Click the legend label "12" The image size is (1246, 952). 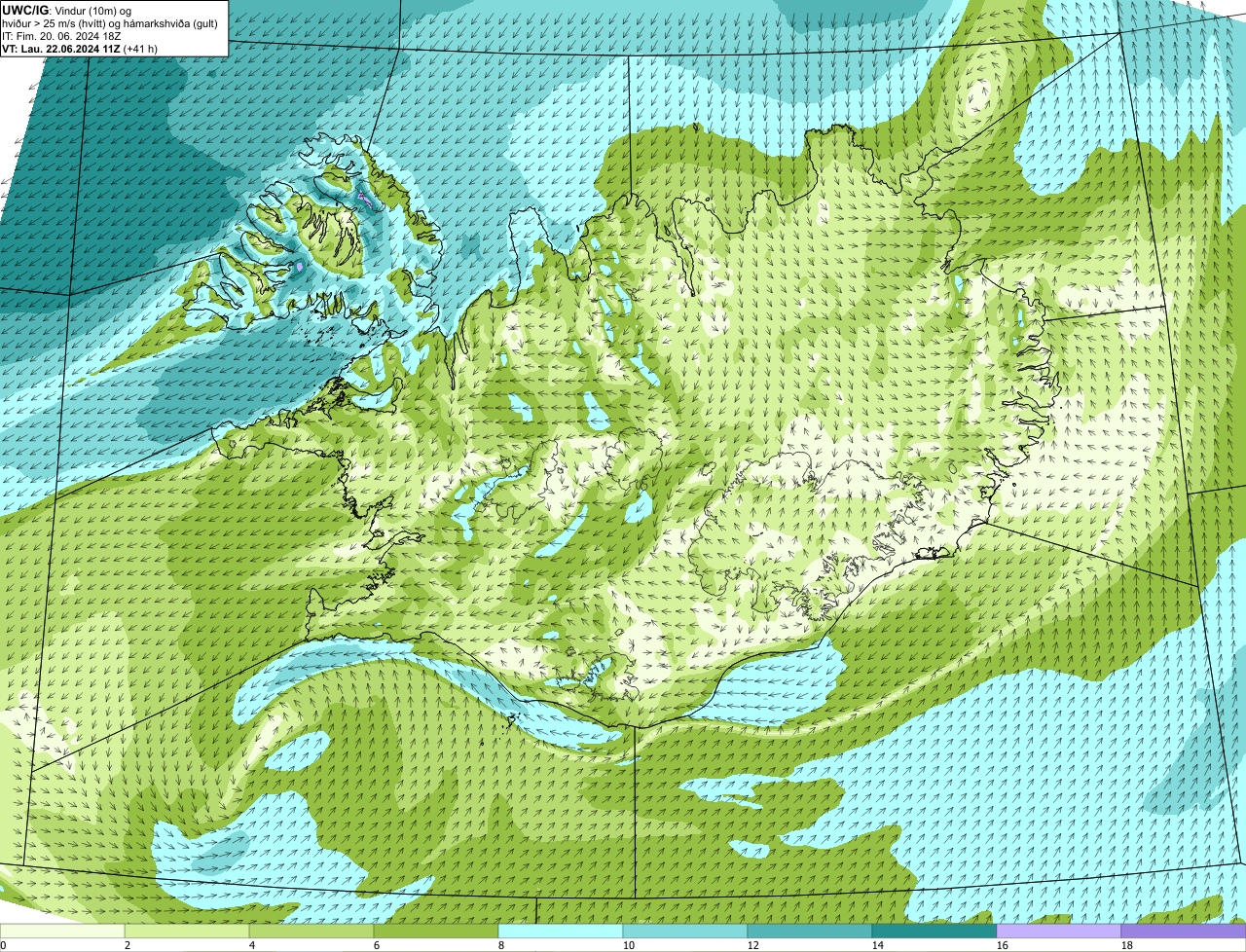click(753, 945)
